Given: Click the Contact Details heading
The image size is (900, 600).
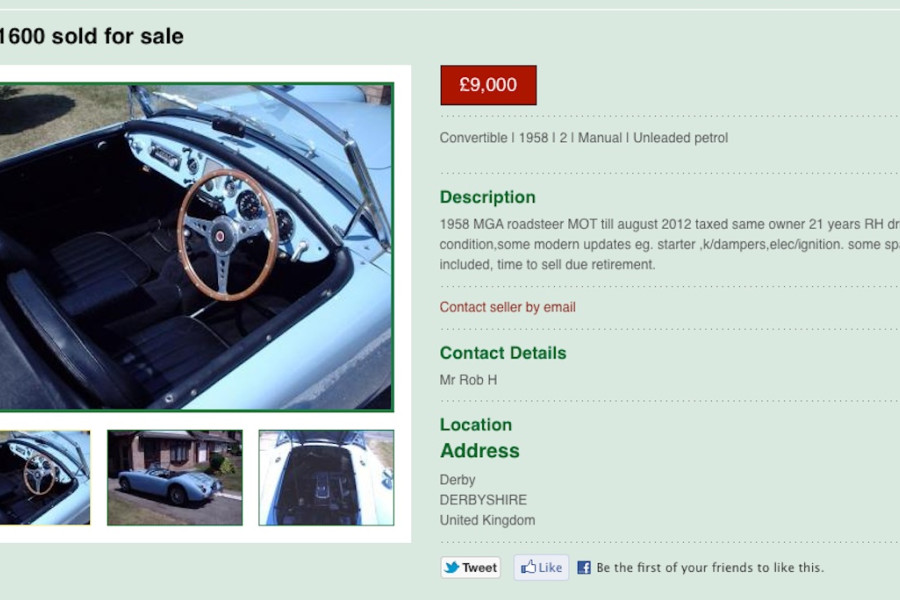Looking at the screenshot, I should (x=503, y=353).
